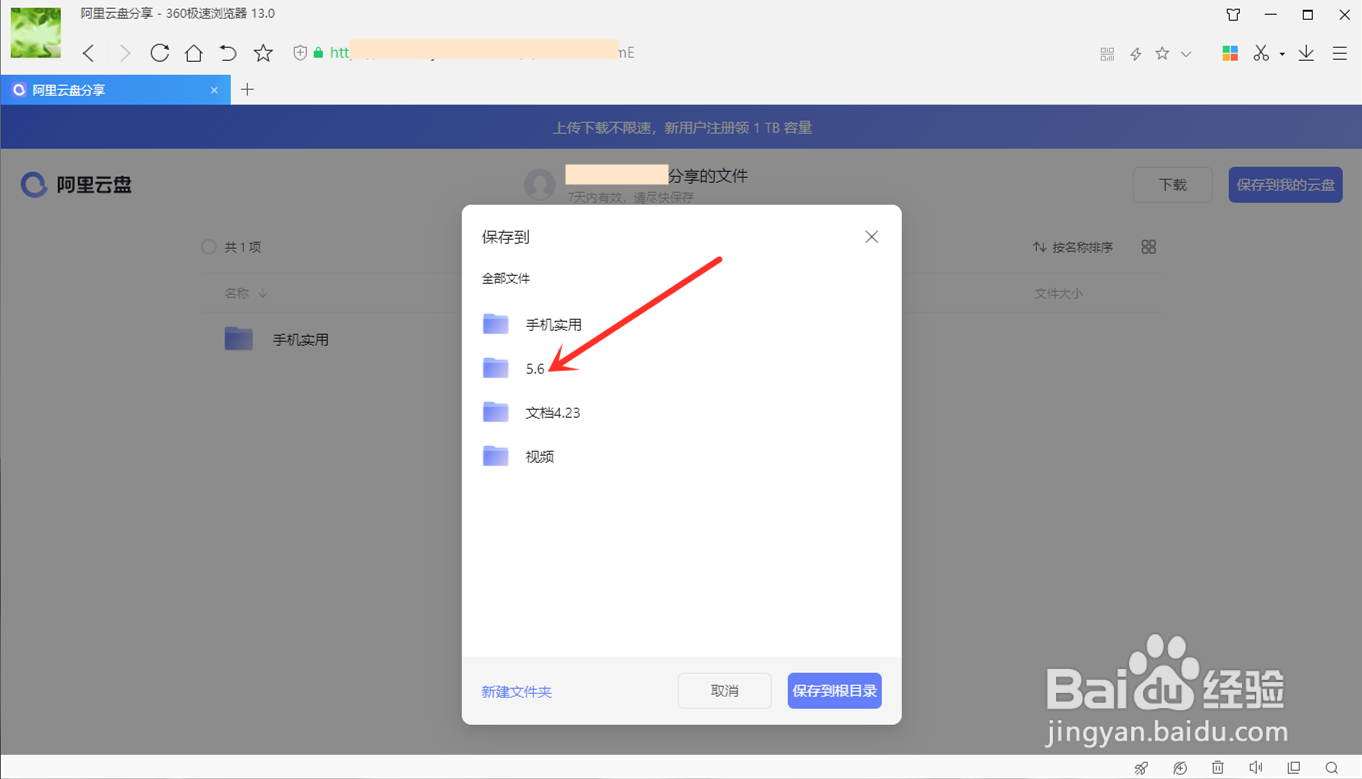This screenshot has height=779, width=1362.
Task: Switch to grid view icon
Action: (1148, 247)
